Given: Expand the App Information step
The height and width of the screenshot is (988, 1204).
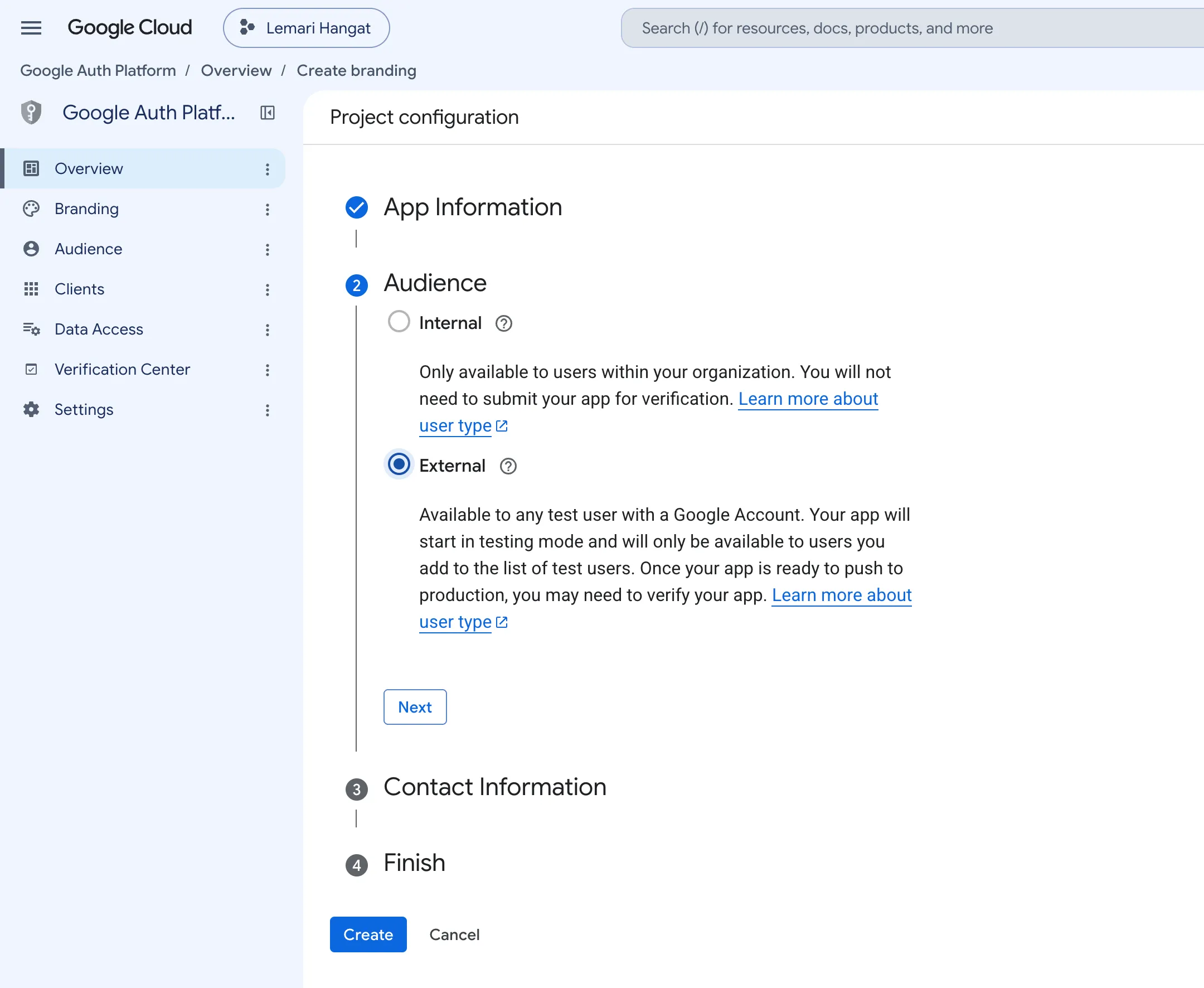Looking at the screenshot, I should (473, 207).
